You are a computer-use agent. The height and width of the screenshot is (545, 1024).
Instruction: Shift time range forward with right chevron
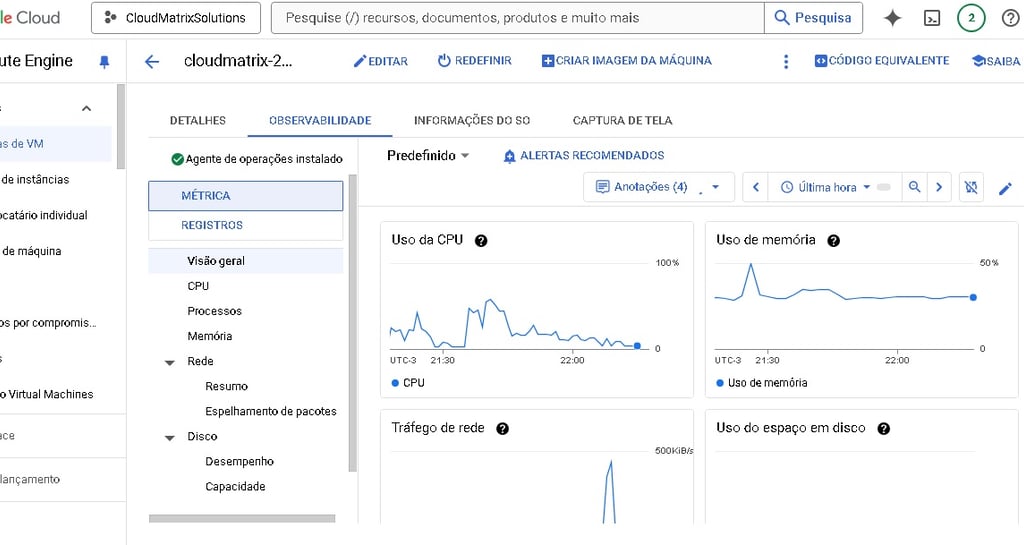(939, 187)
